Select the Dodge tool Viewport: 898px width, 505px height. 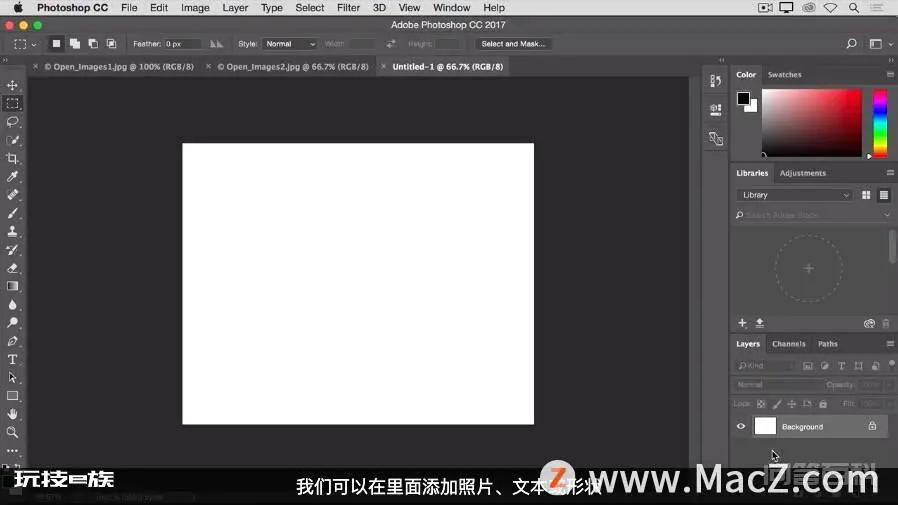click(x=12, y=323)
